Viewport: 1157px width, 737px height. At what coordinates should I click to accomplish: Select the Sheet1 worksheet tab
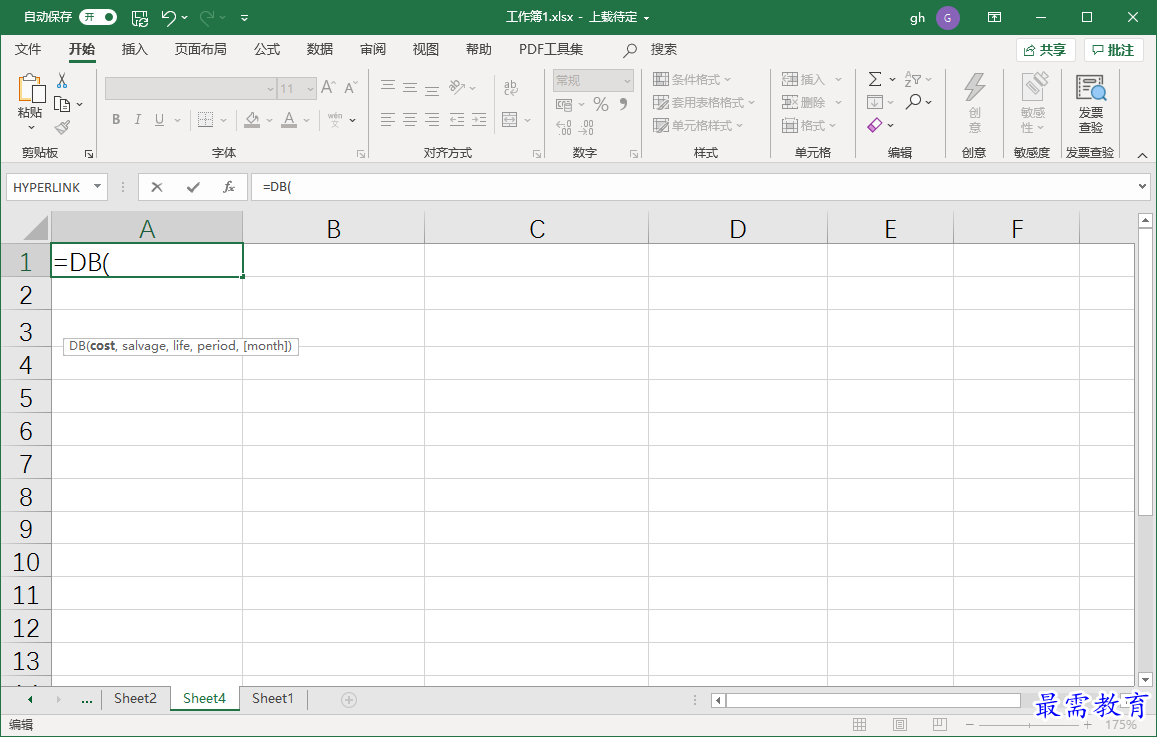click(x=272, y=699)
